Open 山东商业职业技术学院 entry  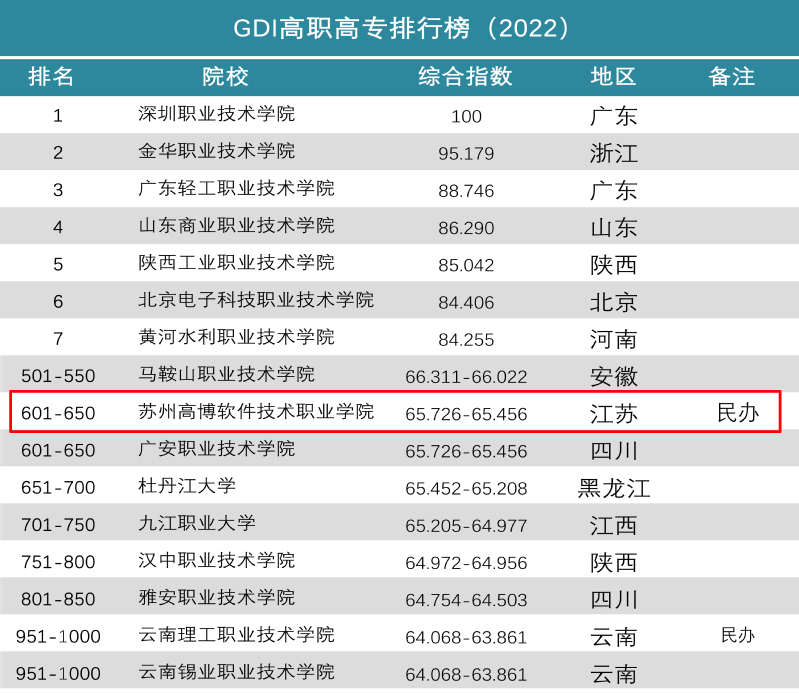[236, 226]
